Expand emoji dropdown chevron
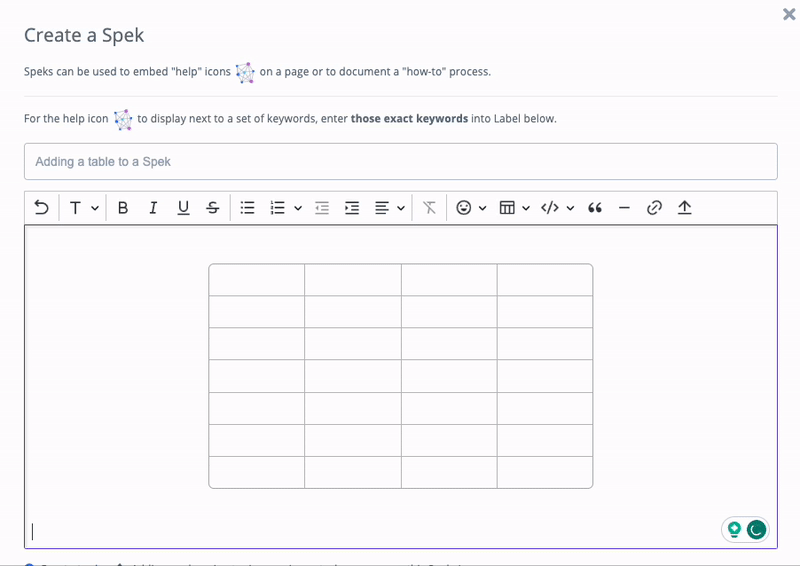The height and width of the screenshot is (566, 800). (483, 208)
